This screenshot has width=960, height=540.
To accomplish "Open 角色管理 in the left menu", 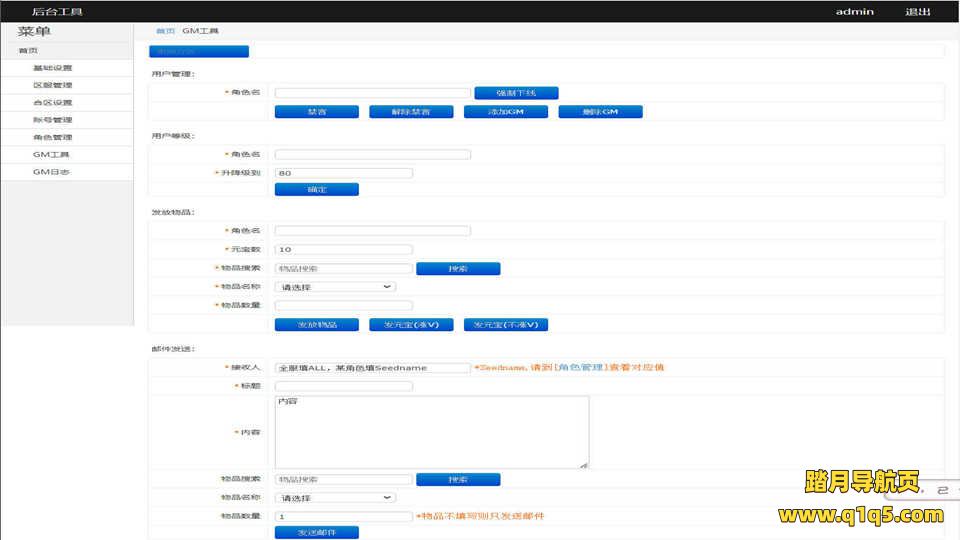I will (x=52, y=137).
